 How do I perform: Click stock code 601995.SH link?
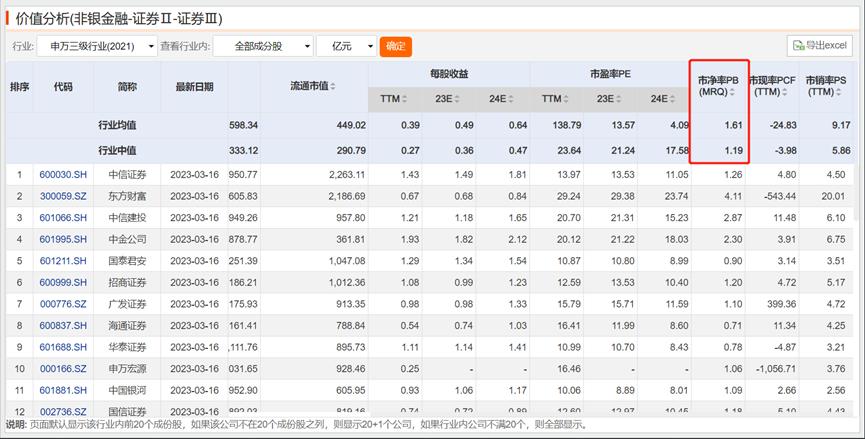pos(63,238)
